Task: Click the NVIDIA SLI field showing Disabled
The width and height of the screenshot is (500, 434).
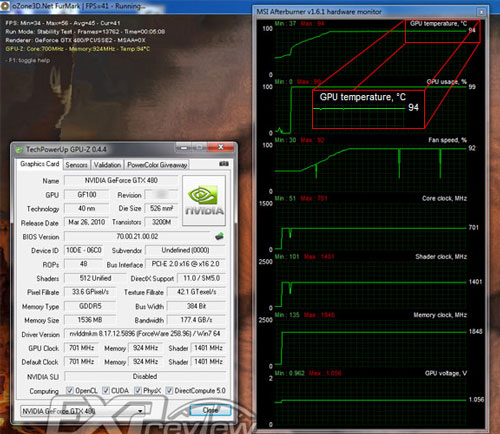Action: (x=145, y=376)
